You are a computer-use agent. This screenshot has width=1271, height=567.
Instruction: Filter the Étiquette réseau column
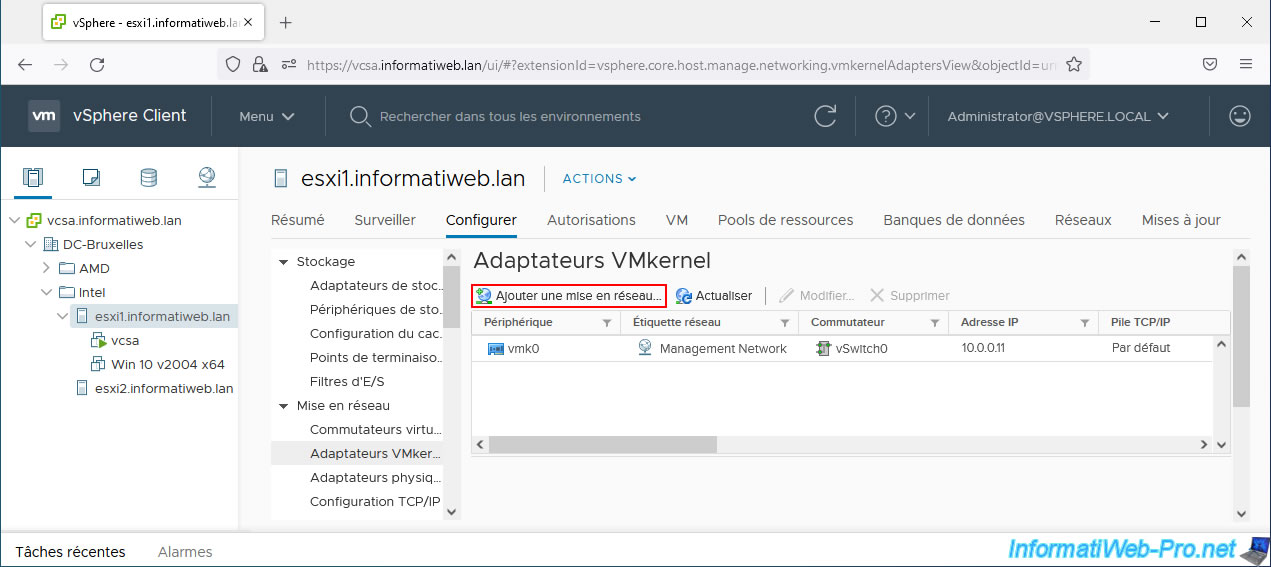click(x=785, y=323)
